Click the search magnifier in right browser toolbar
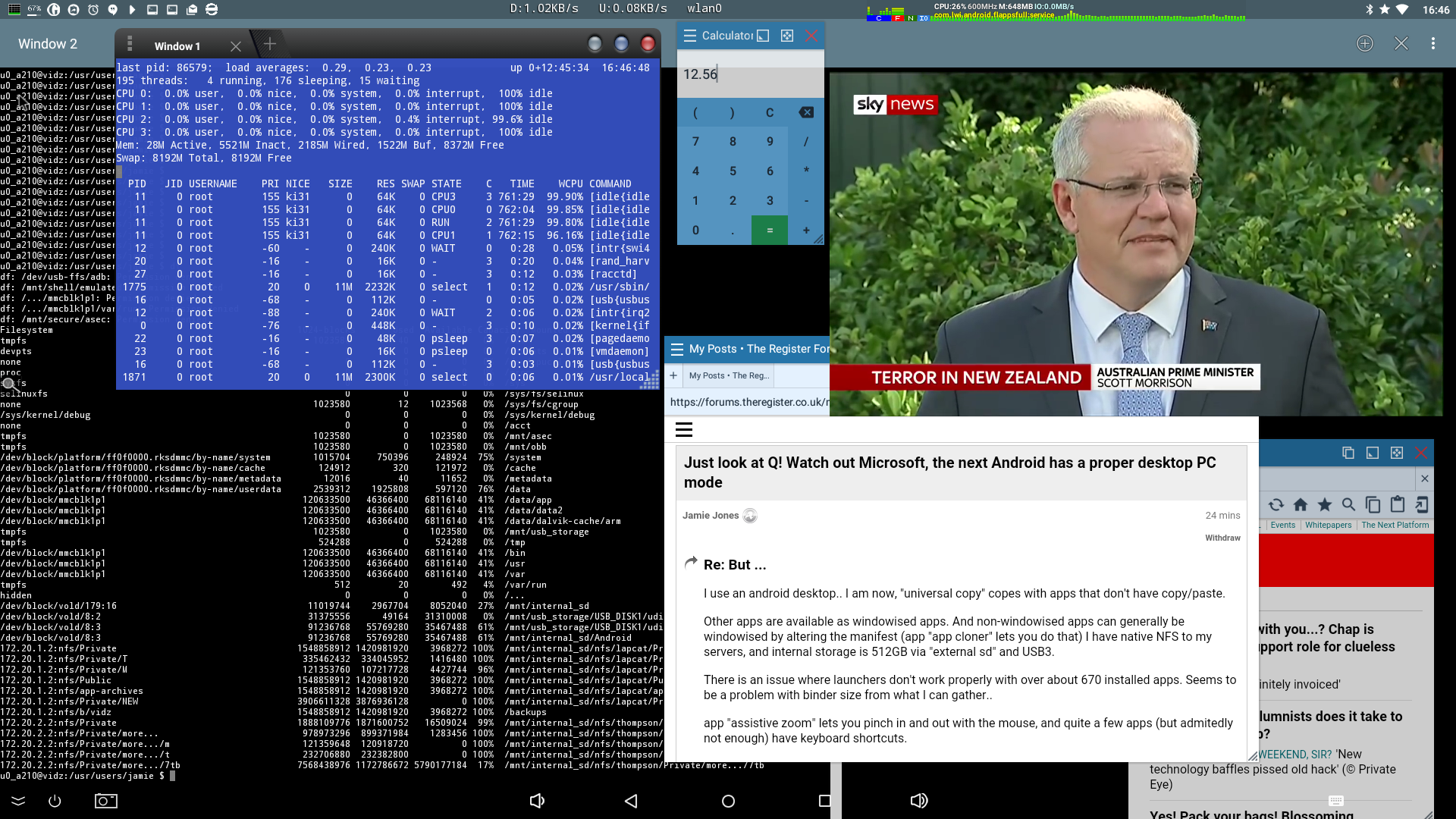Image resolution: width=1456 pixels, height=819 pixels. click(1349, 505)
